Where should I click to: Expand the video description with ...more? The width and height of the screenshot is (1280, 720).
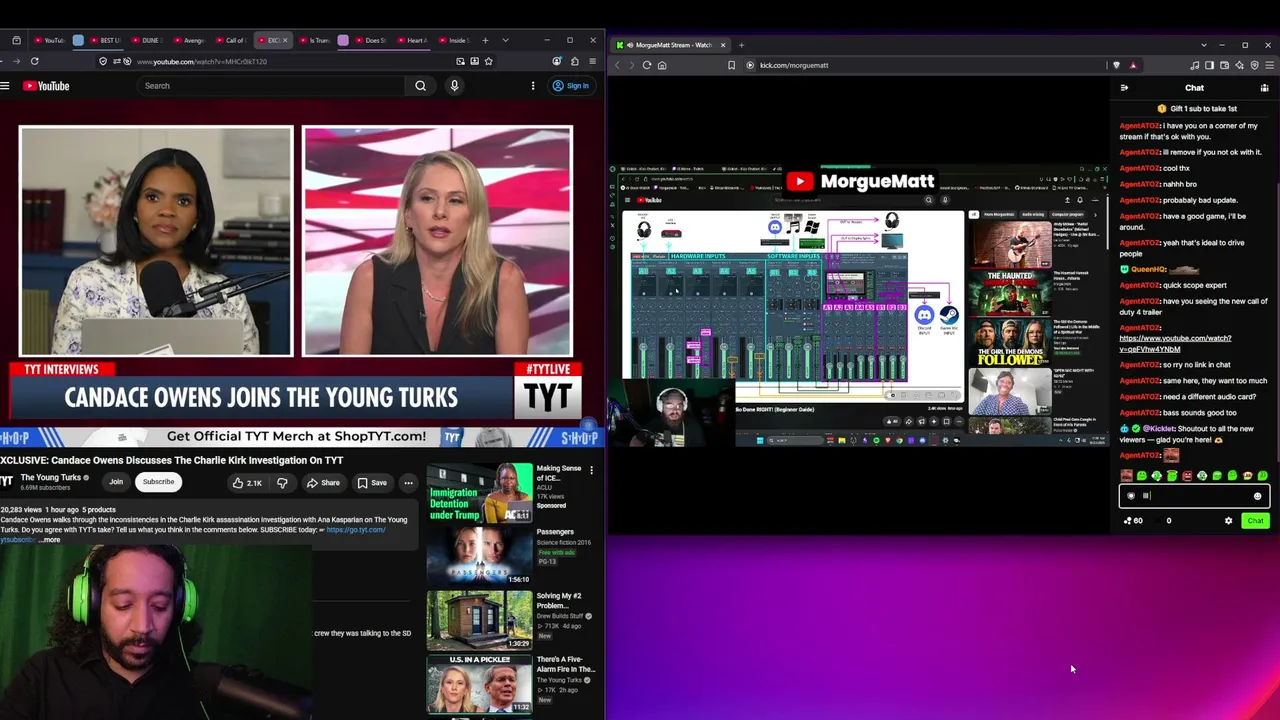(x=50, y=540)
